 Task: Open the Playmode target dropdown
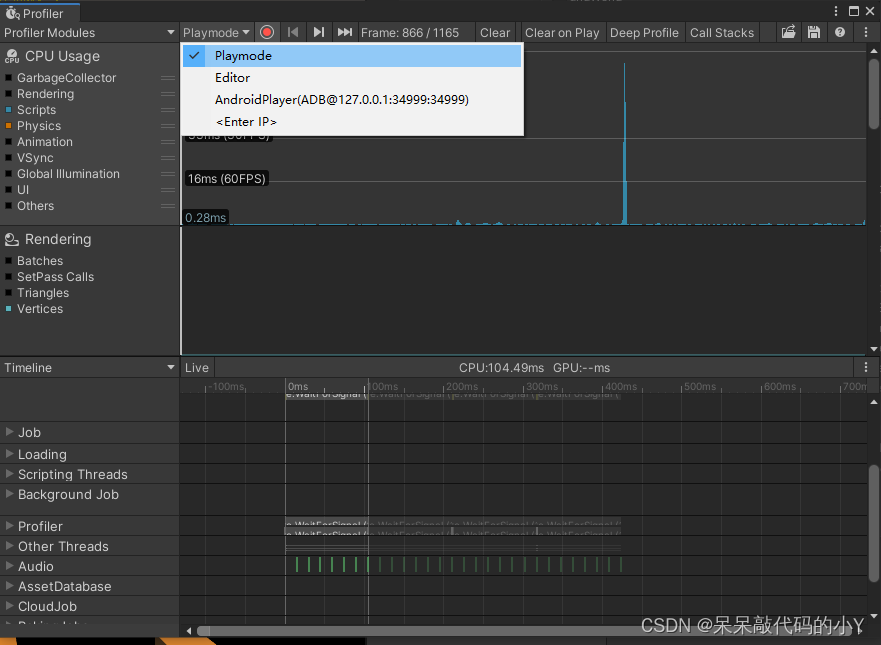click(216, 33)
